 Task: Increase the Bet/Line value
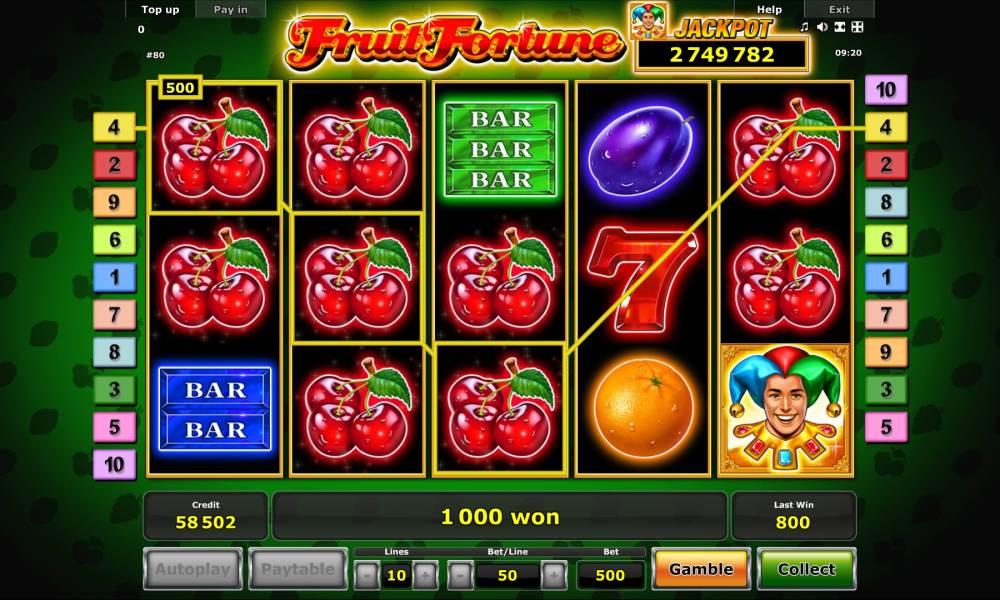554,575
